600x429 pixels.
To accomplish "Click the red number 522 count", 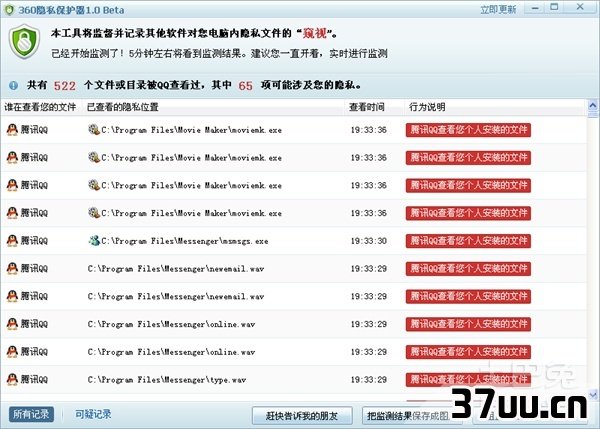I will point(65,86).
